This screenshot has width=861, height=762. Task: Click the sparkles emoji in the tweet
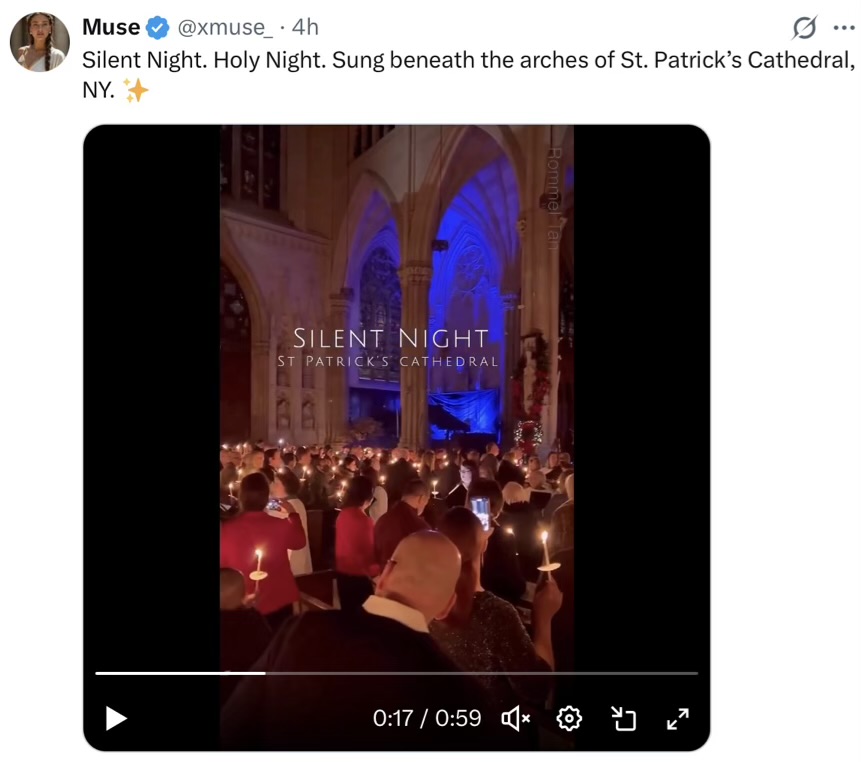click(x=137, y=91)
